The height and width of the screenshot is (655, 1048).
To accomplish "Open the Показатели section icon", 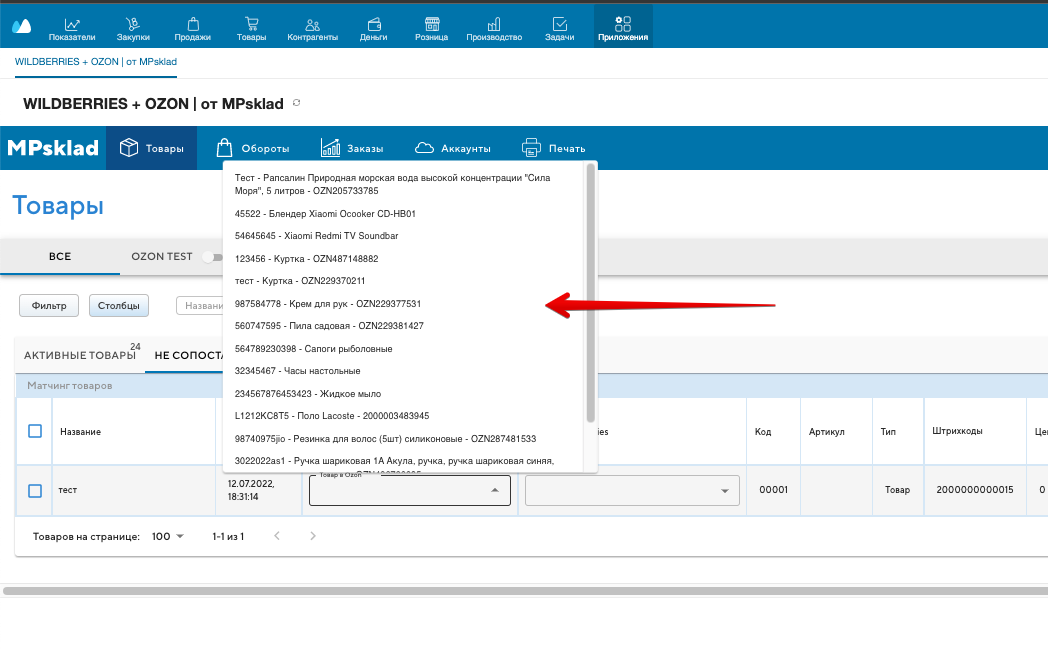I will pos(72,24).
